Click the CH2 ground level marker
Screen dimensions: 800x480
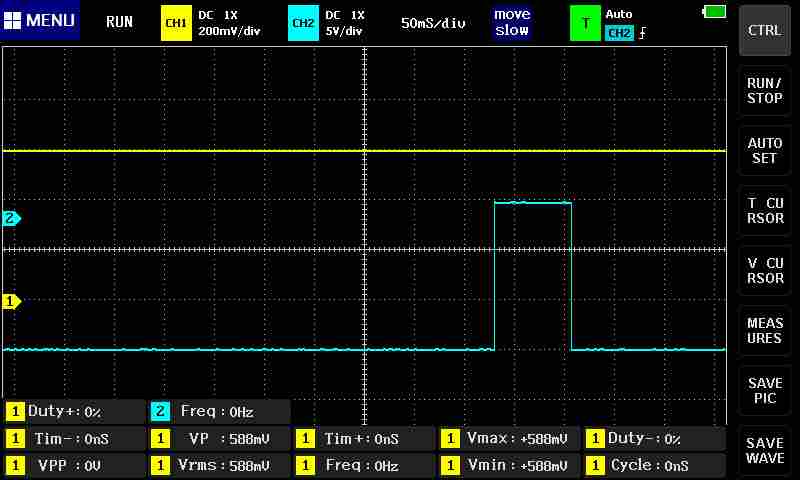[12, 218]
